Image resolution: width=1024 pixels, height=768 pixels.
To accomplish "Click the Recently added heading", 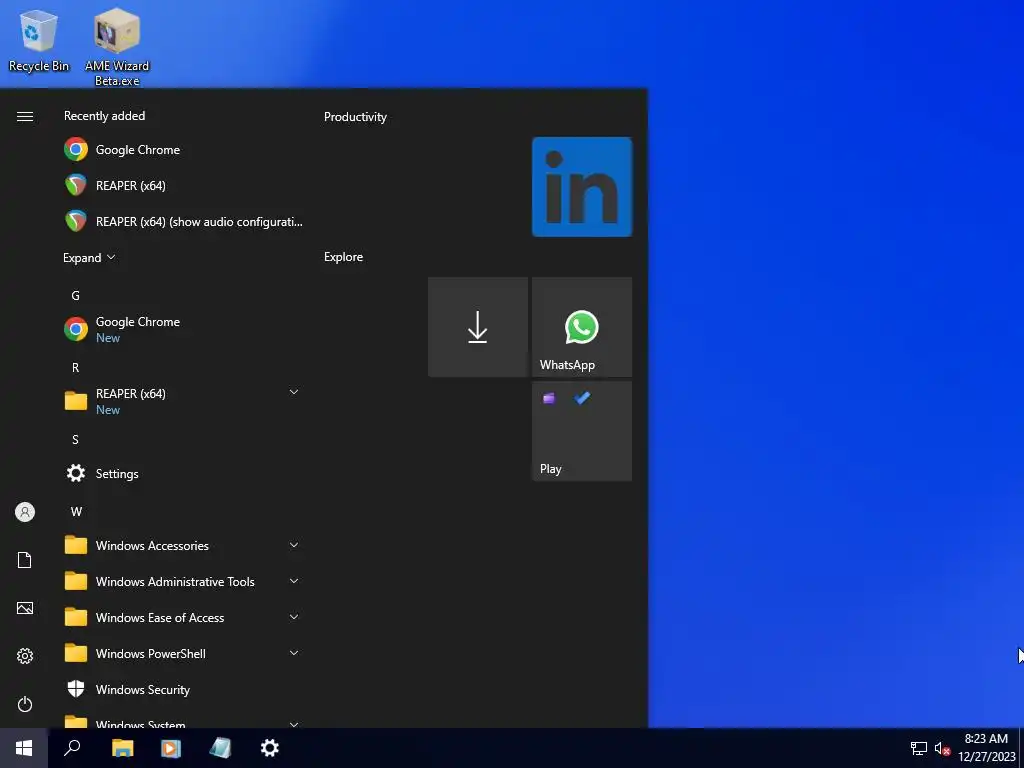I will [x=104, y=116].
